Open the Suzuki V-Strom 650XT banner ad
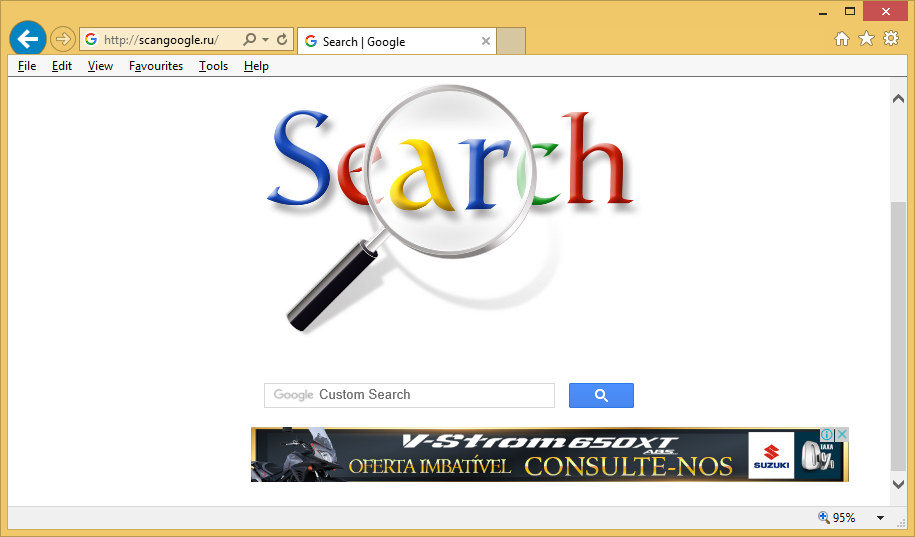915x537 pixels. tap(550, 455)
